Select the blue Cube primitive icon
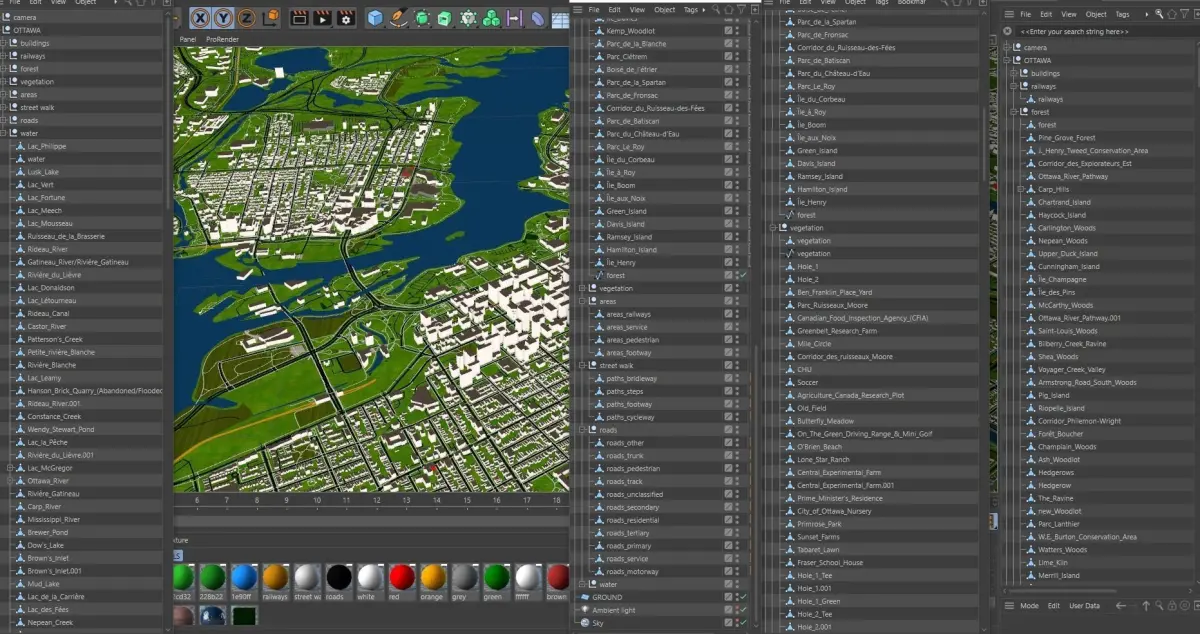The width and height of the screenshot is (1200, 634). tap(375, 17)
